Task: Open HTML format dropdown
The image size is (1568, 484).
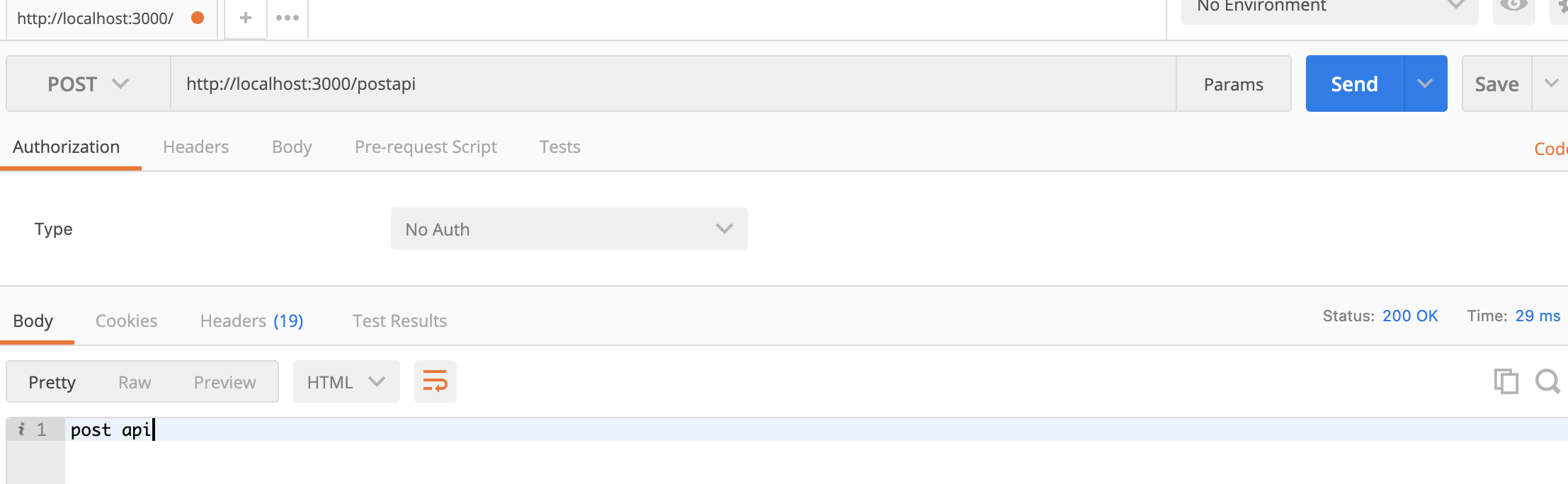Action: 346,381
